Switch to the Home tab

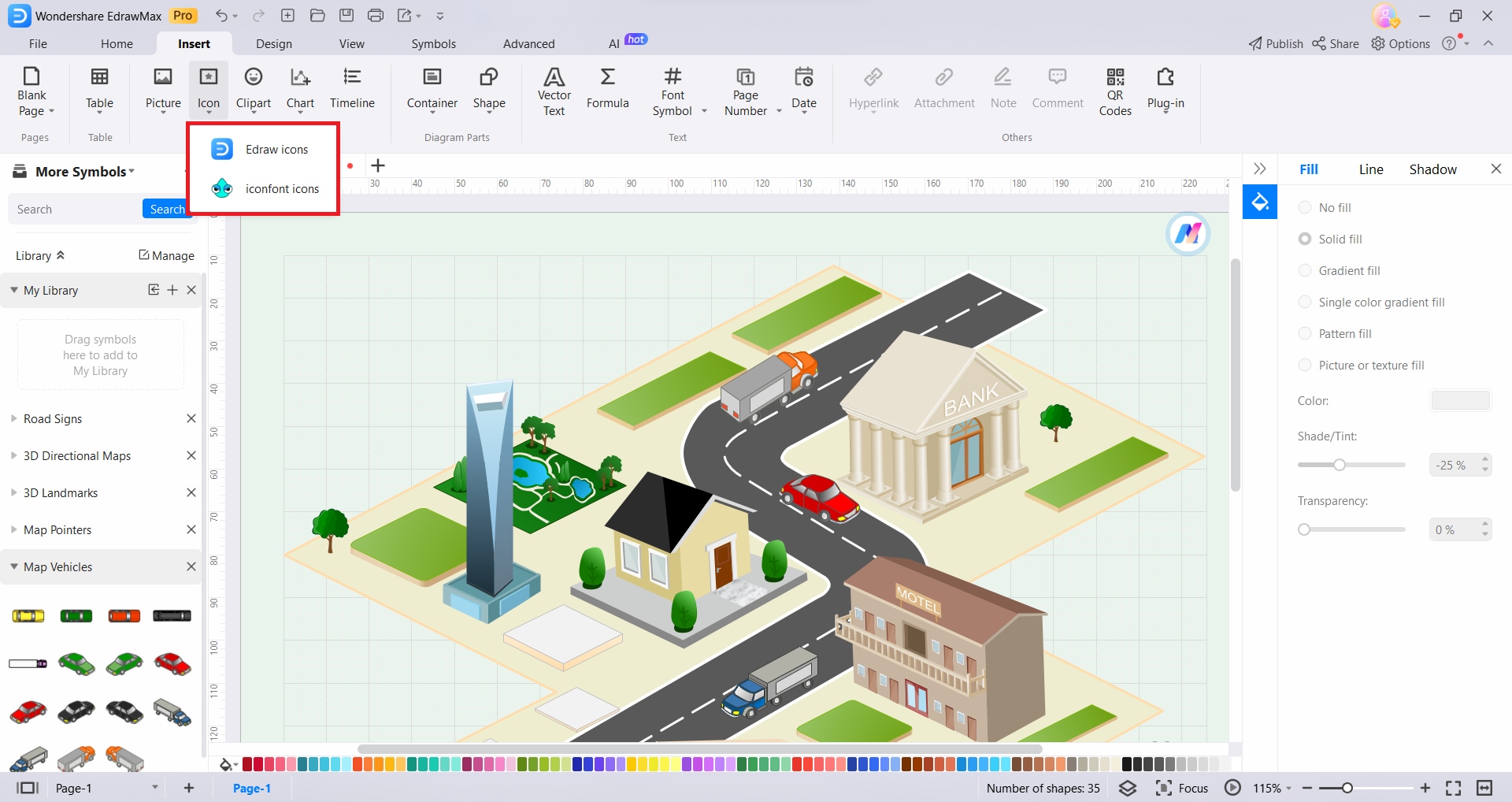[117, 43]
